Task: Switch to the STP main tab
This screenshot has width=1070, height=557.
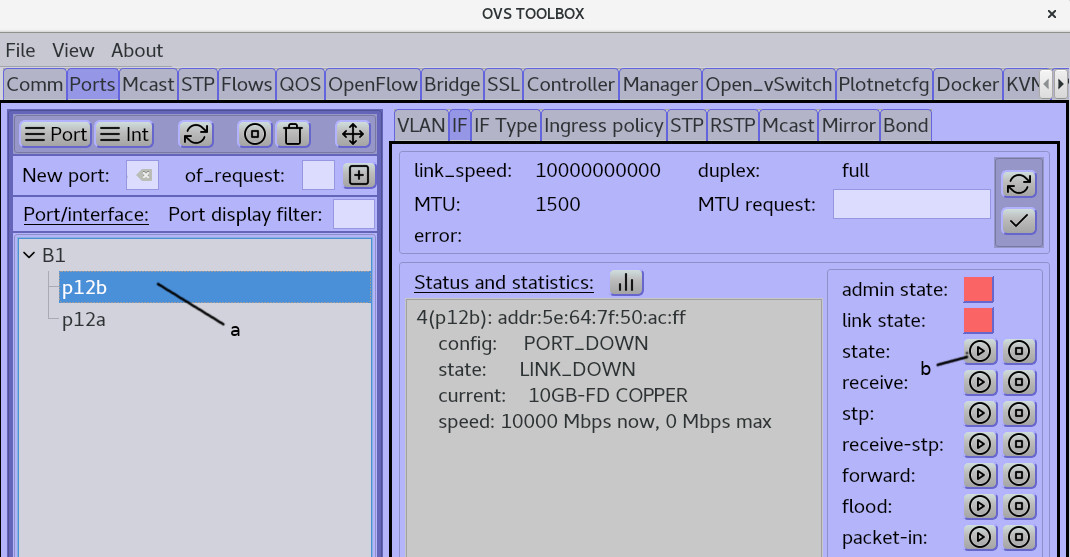Action: coord(198,85)
